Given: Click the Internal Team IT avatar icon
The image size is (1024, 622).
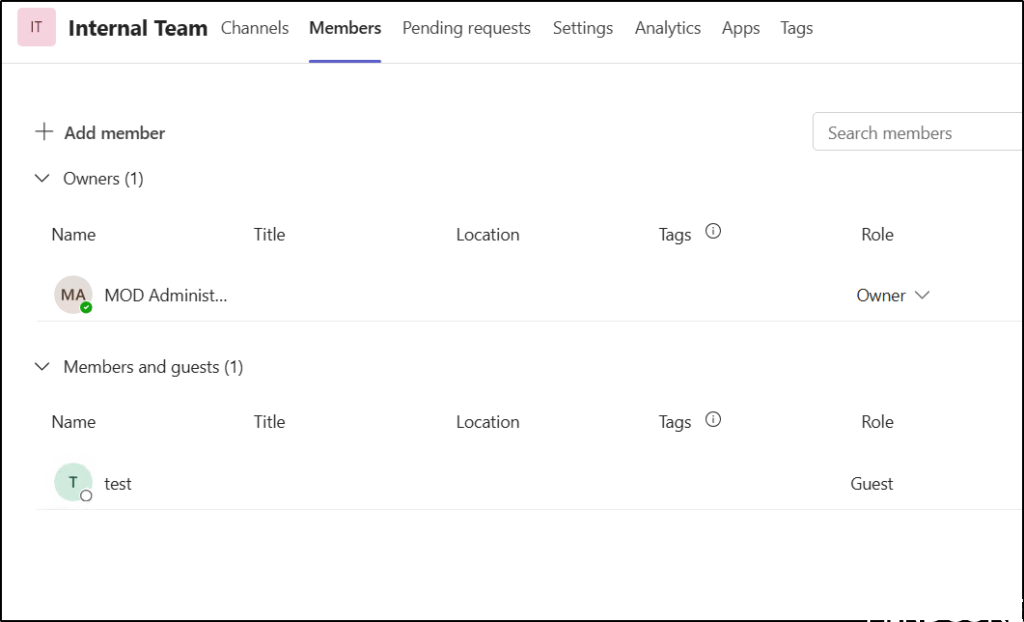Looking at the screenshot, I should tap(37, 28).
